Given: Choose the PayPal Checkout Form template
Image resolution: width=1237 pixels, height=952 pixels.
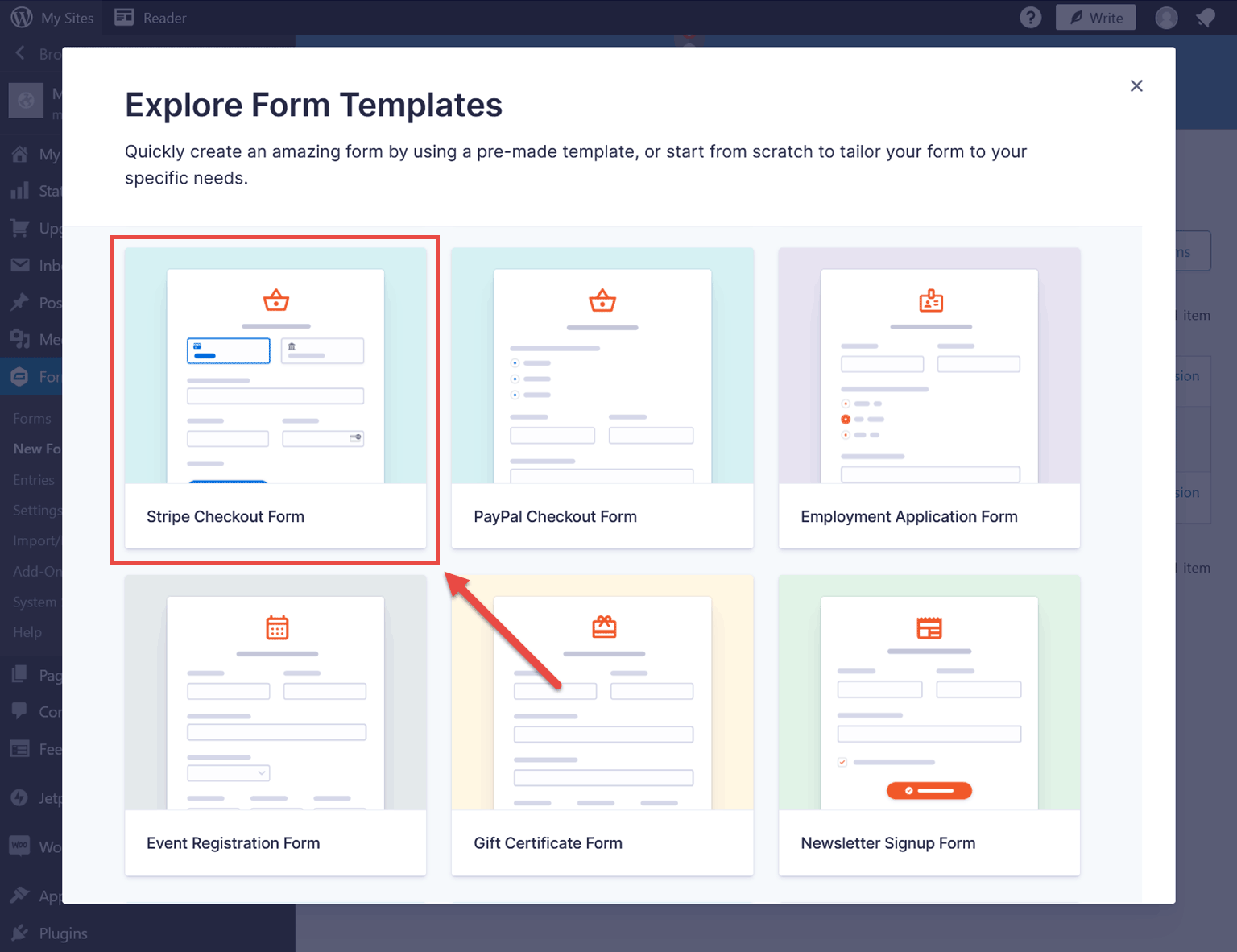Looking at the screenshot, I should point(602,398).
